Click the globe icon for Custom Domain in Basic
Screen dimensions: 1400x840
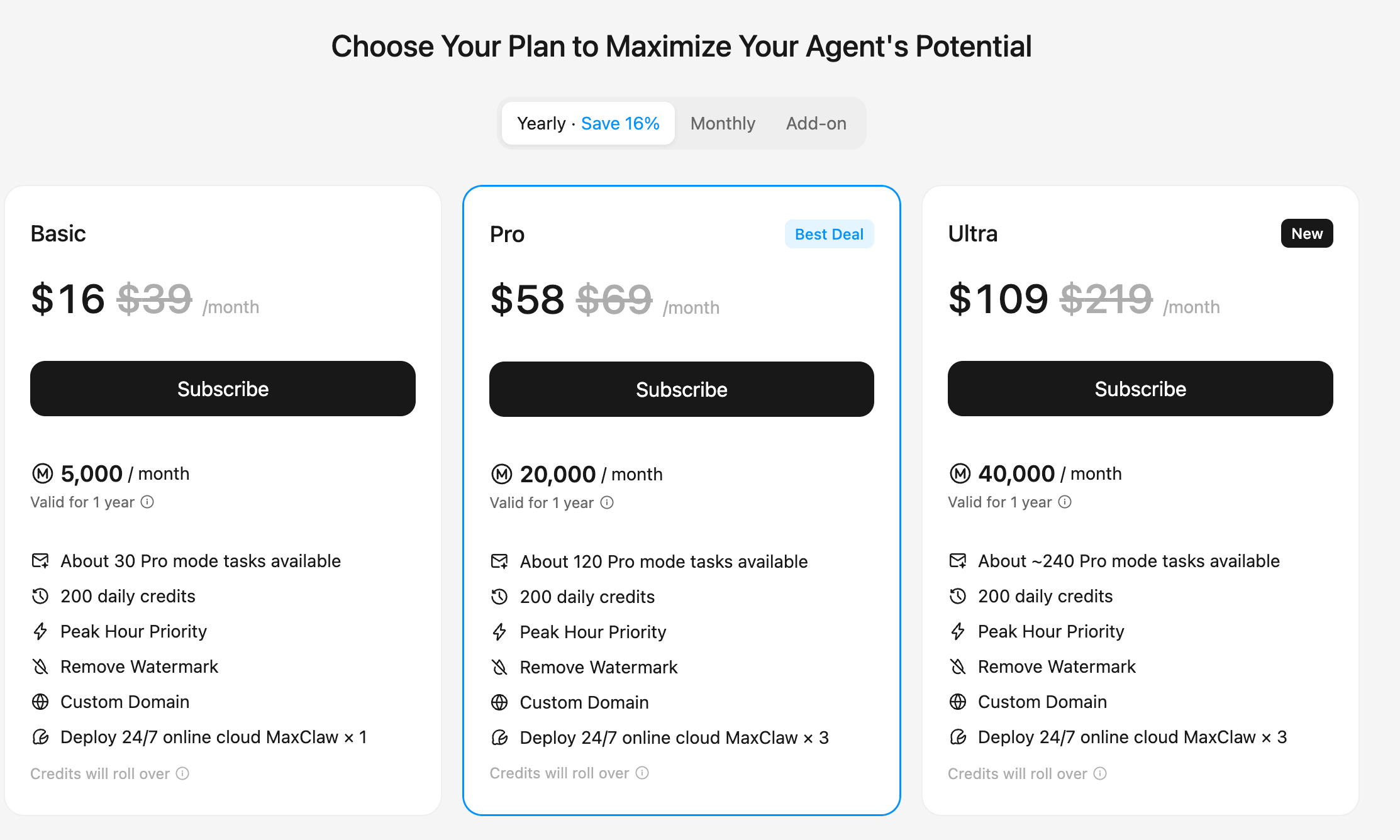pyautogui.click(x=40, y=702)
